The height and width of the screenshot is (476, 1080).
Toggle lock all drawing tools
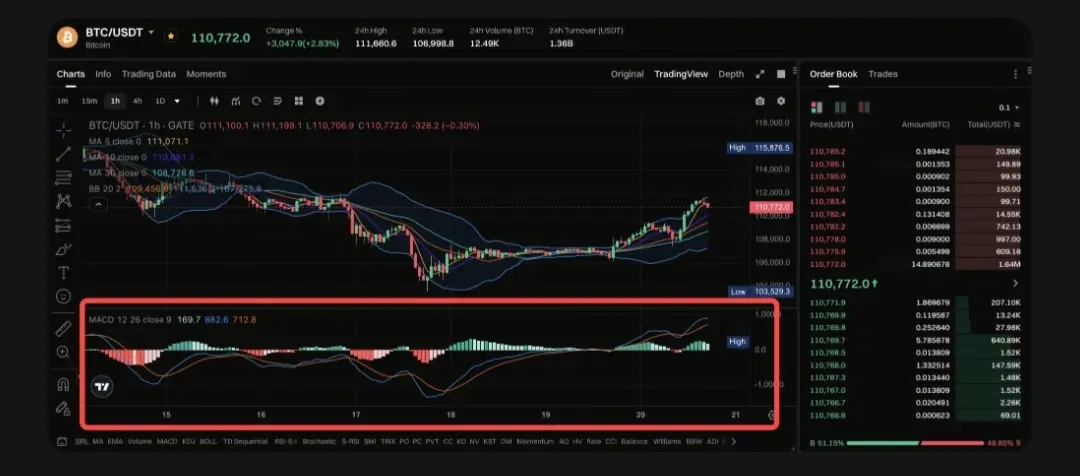pyautogui.click(x=63, y=408)
